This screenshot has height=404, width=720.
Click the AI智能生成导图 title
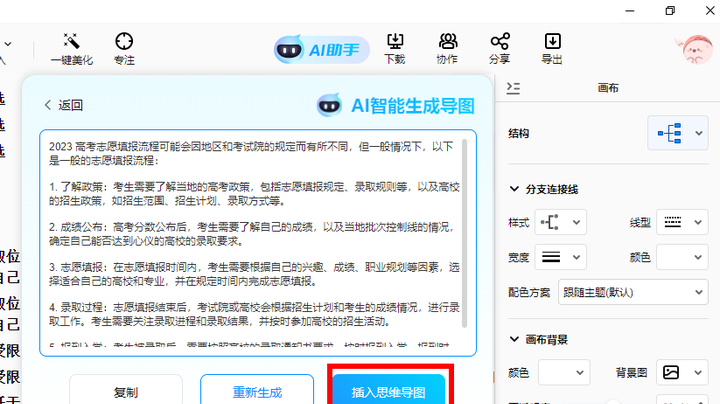click(x=412, y=106)
